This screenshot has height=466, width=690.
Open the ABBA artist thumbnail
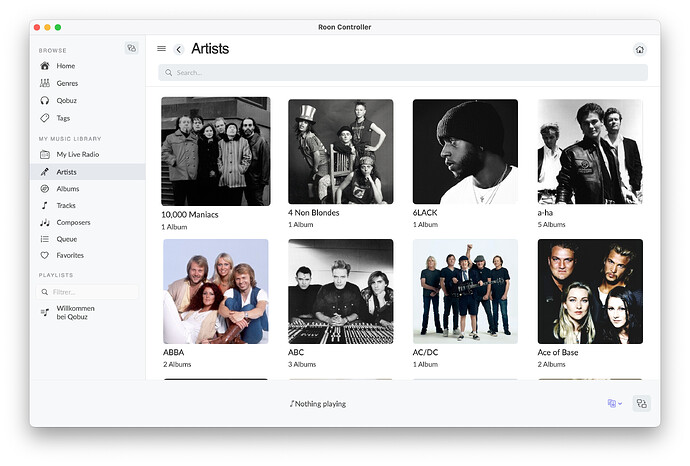tap(216, 291)
